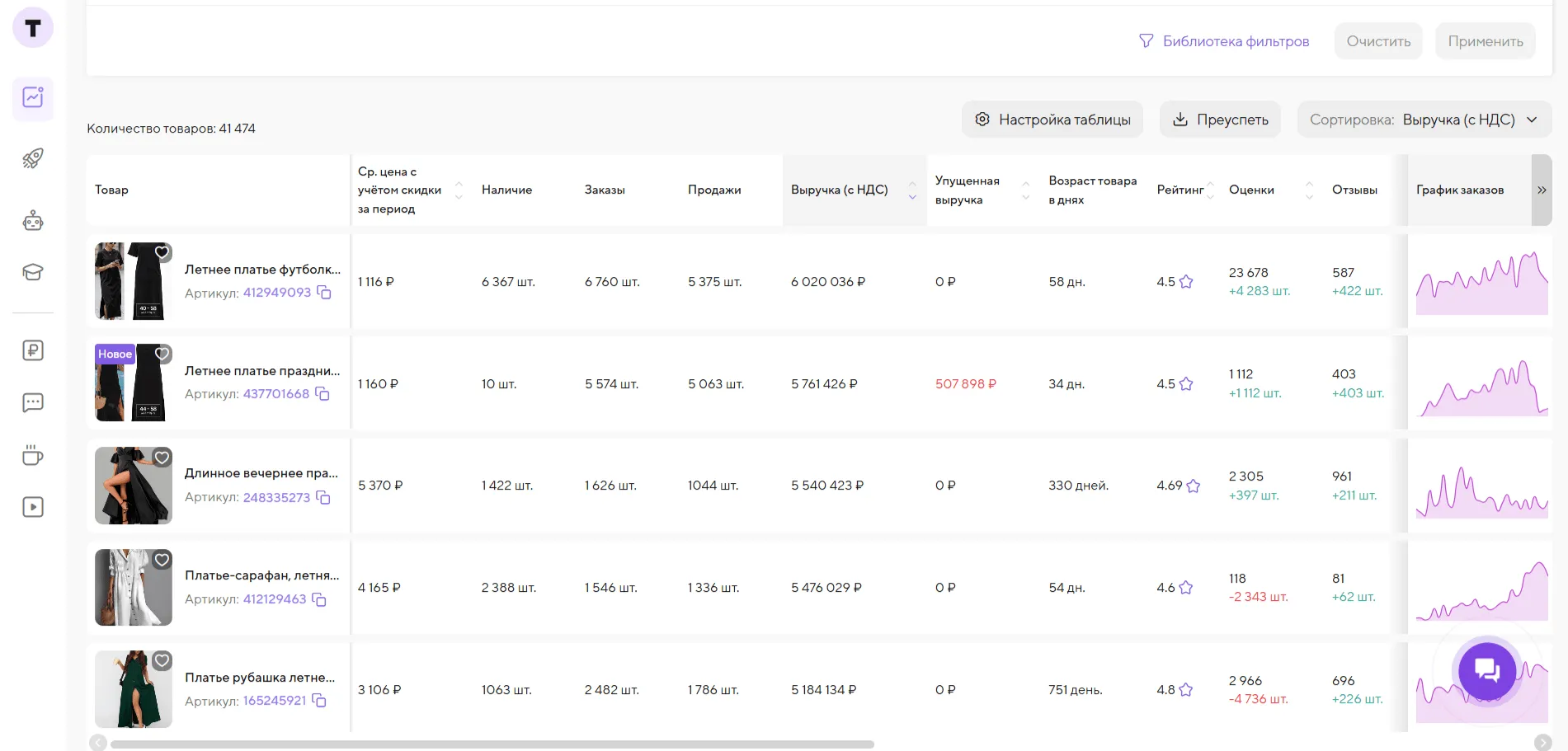Open the graduation cap learning icon
The height and width of the screenshot is (751, 1568).
[x=33, y=272]
